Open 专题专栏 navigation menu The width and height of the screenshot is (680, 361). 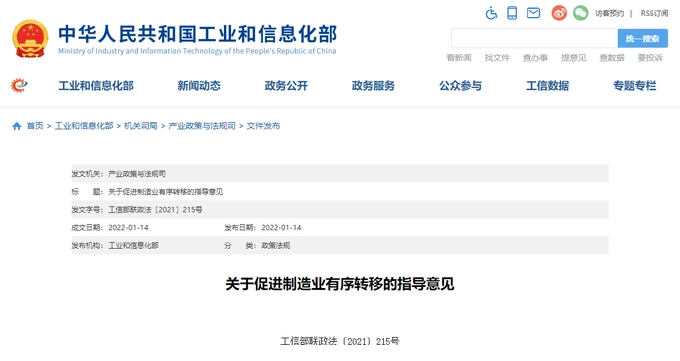(x=635, y=86)
